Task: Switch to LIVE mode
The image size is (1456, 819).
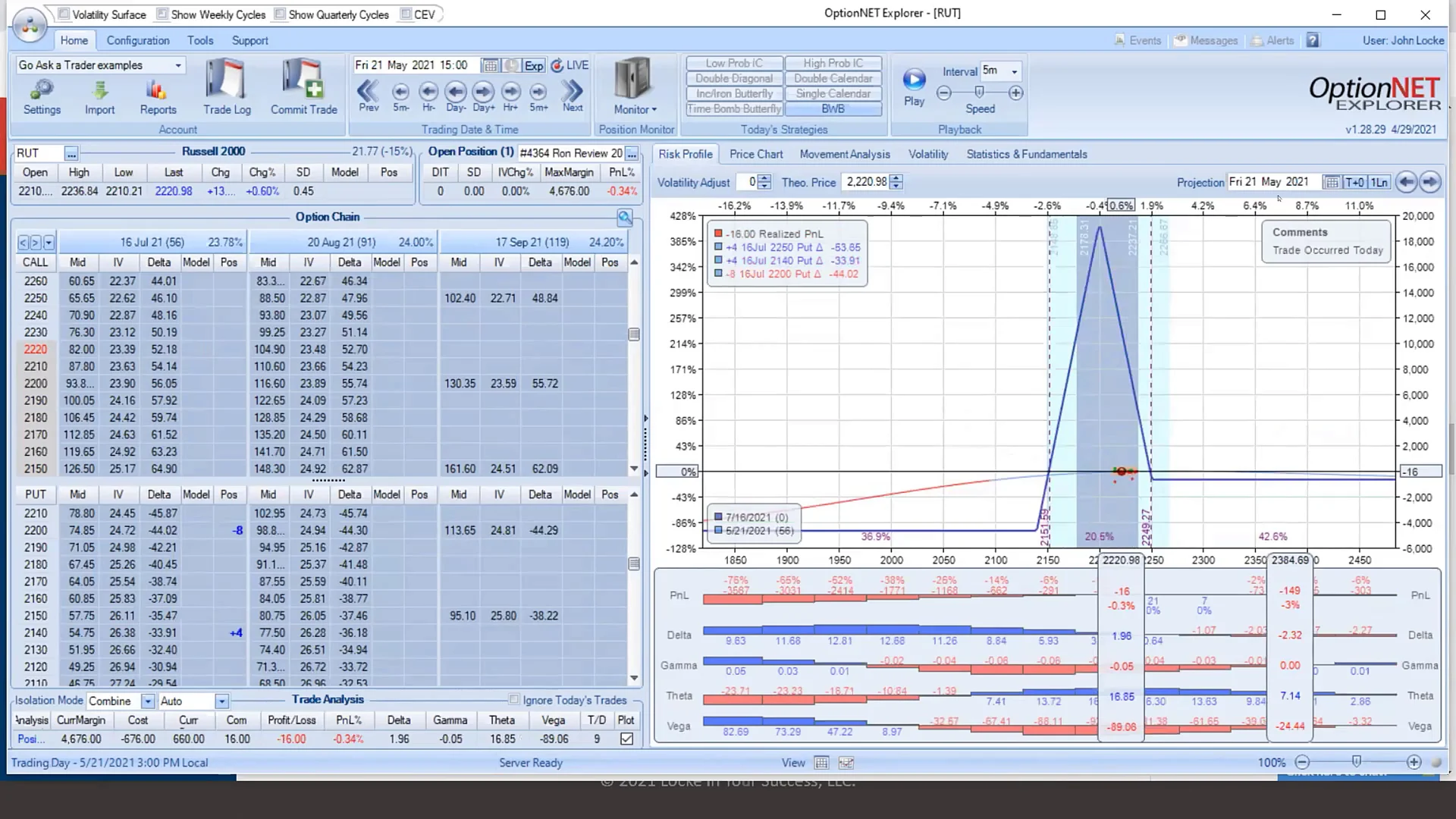Action: coord(570,65)
